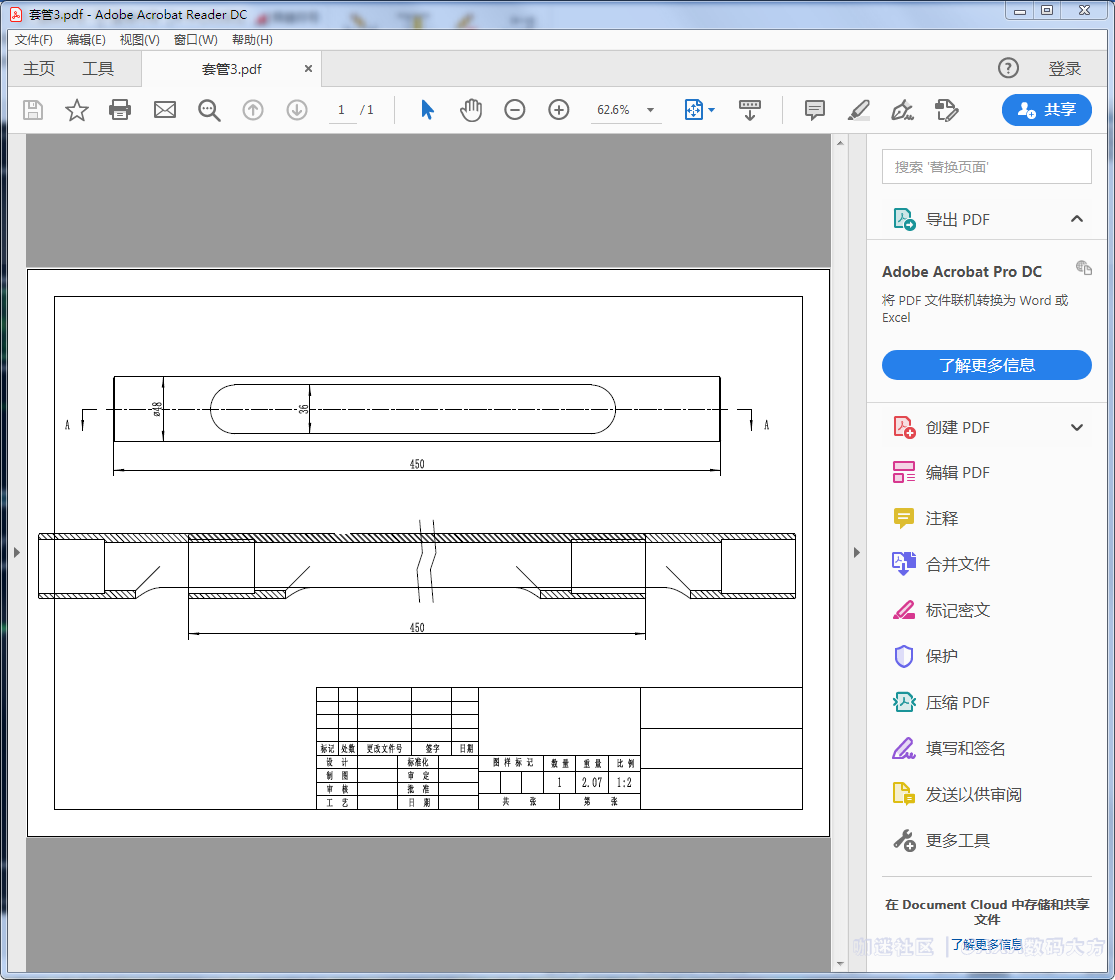The image size is (1115, 980).
Task: Switch to the 工具 tab
Action: 97,69
